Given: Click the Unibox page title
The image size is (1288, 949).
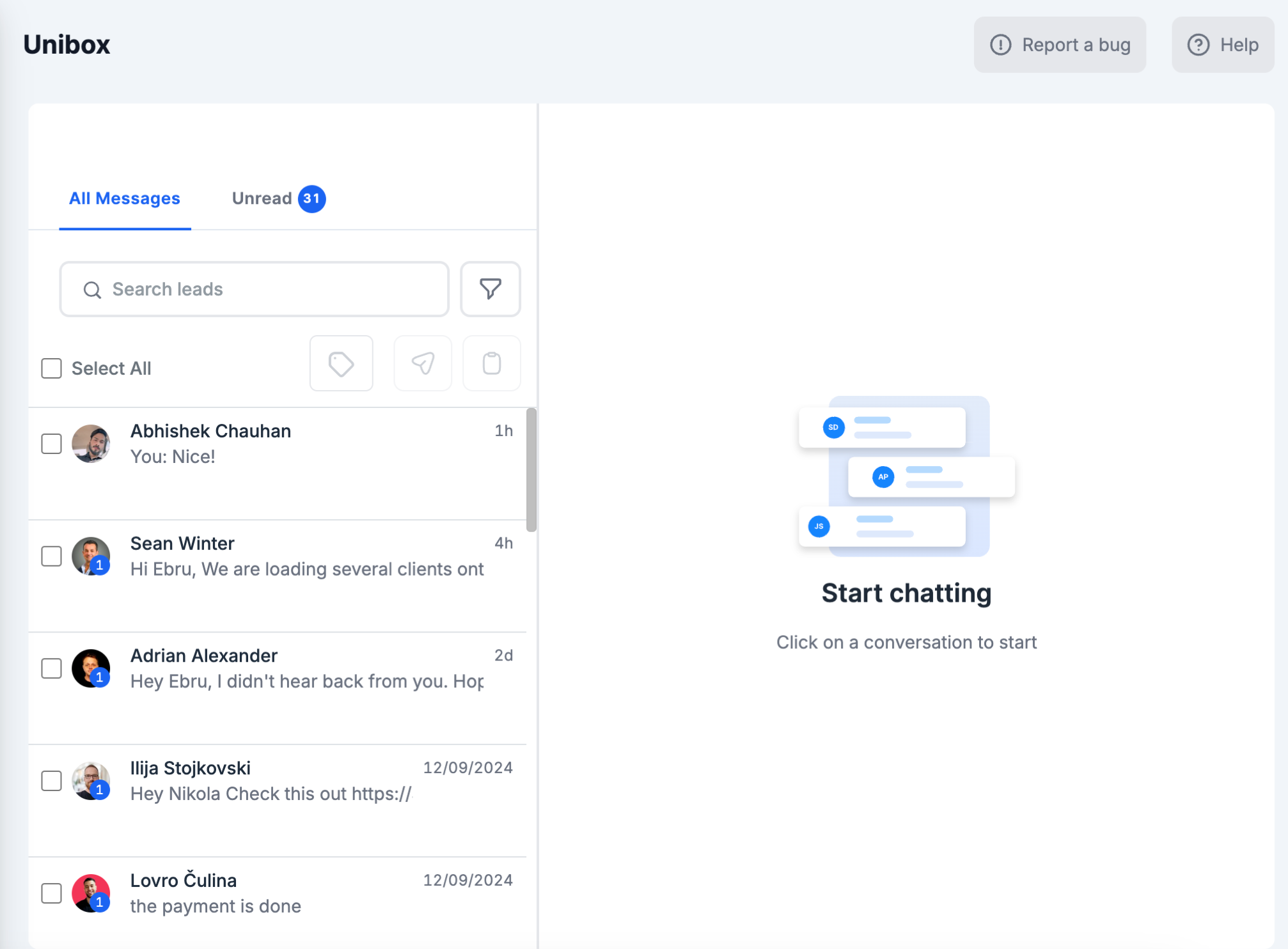Looking at the screenshot, I should point(67,45).
